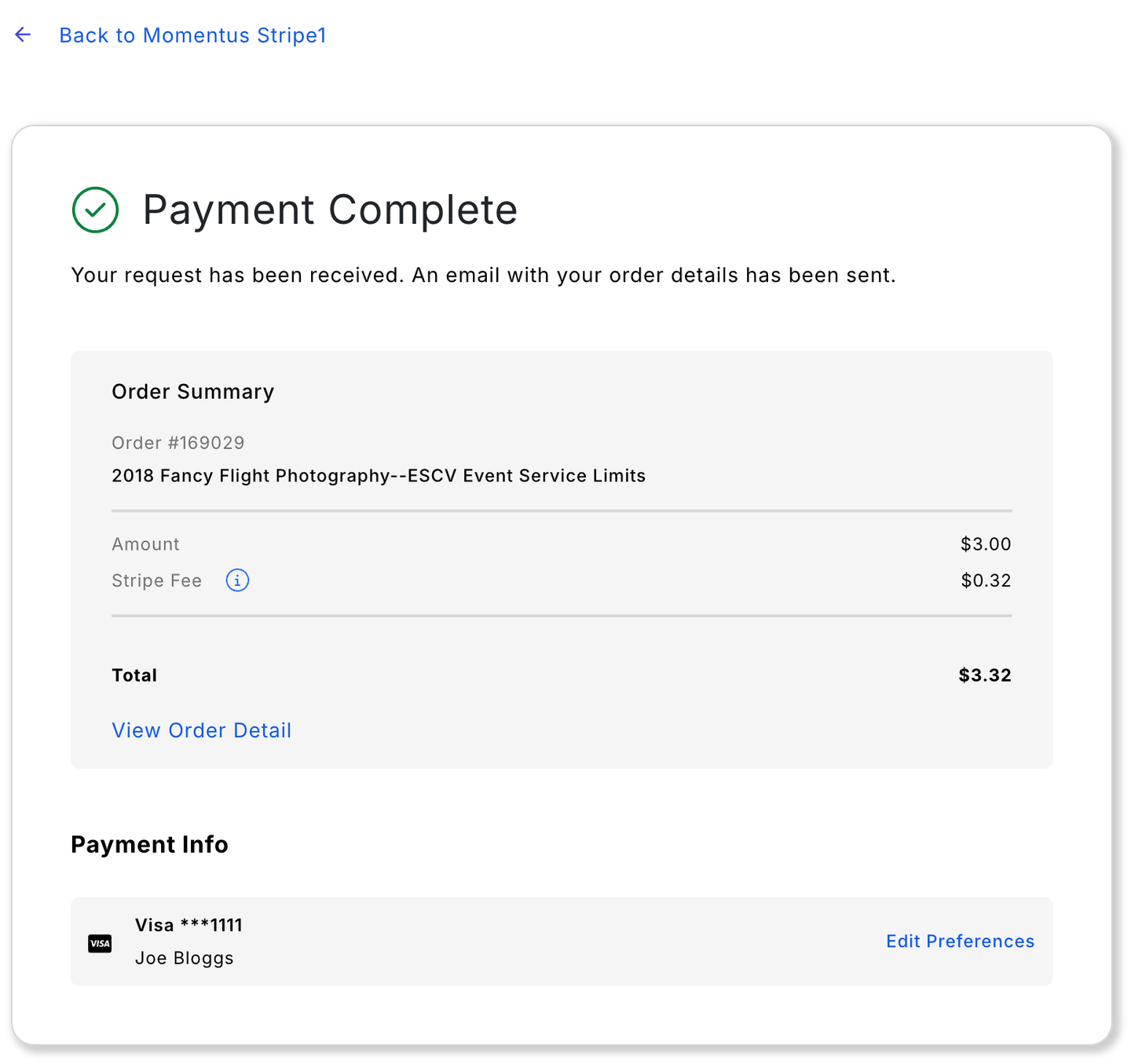
Task: Open the Back to Momentus Stripe1 link
Action: (x=192, y=35)
